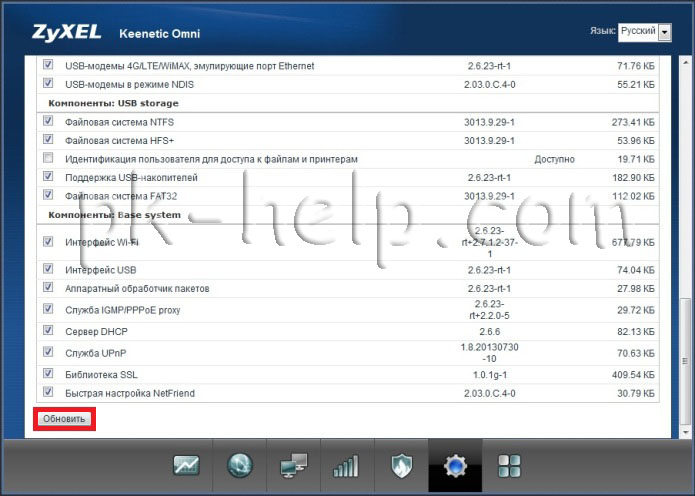This screenshot has height=496, width=695.
Task: Click the Обновить button
Action: [x=64, y=419]
